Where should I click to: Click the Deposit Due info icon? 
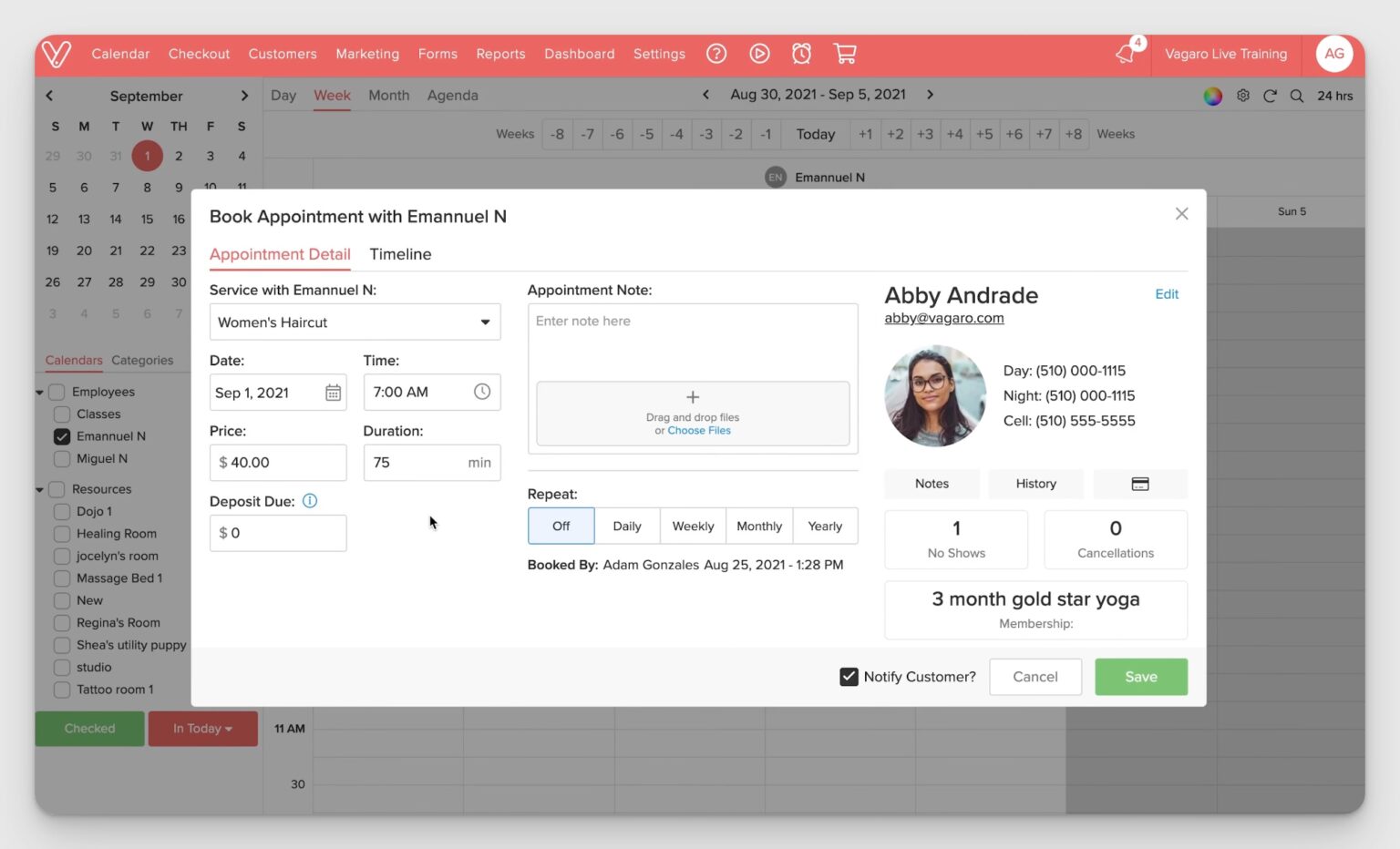coord(310,501)
